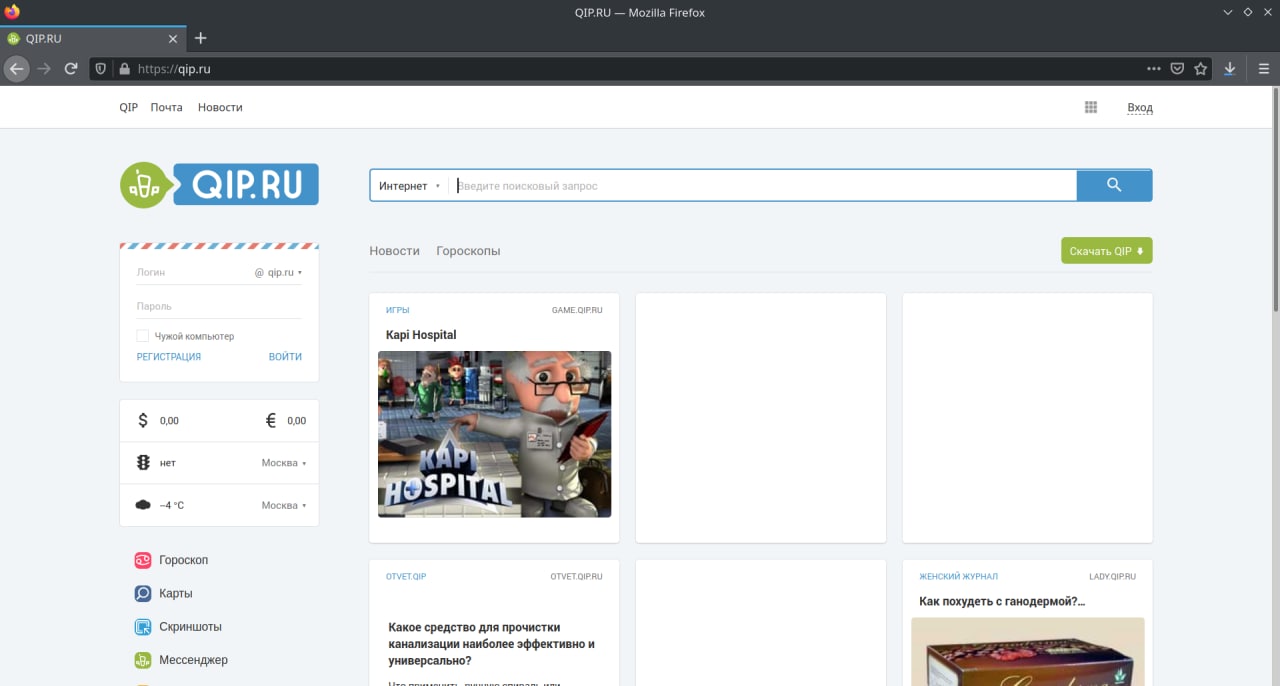Click the dollar rate value 0,00
This screenshot has height=686, width=1280.
(x=169, y=421)
